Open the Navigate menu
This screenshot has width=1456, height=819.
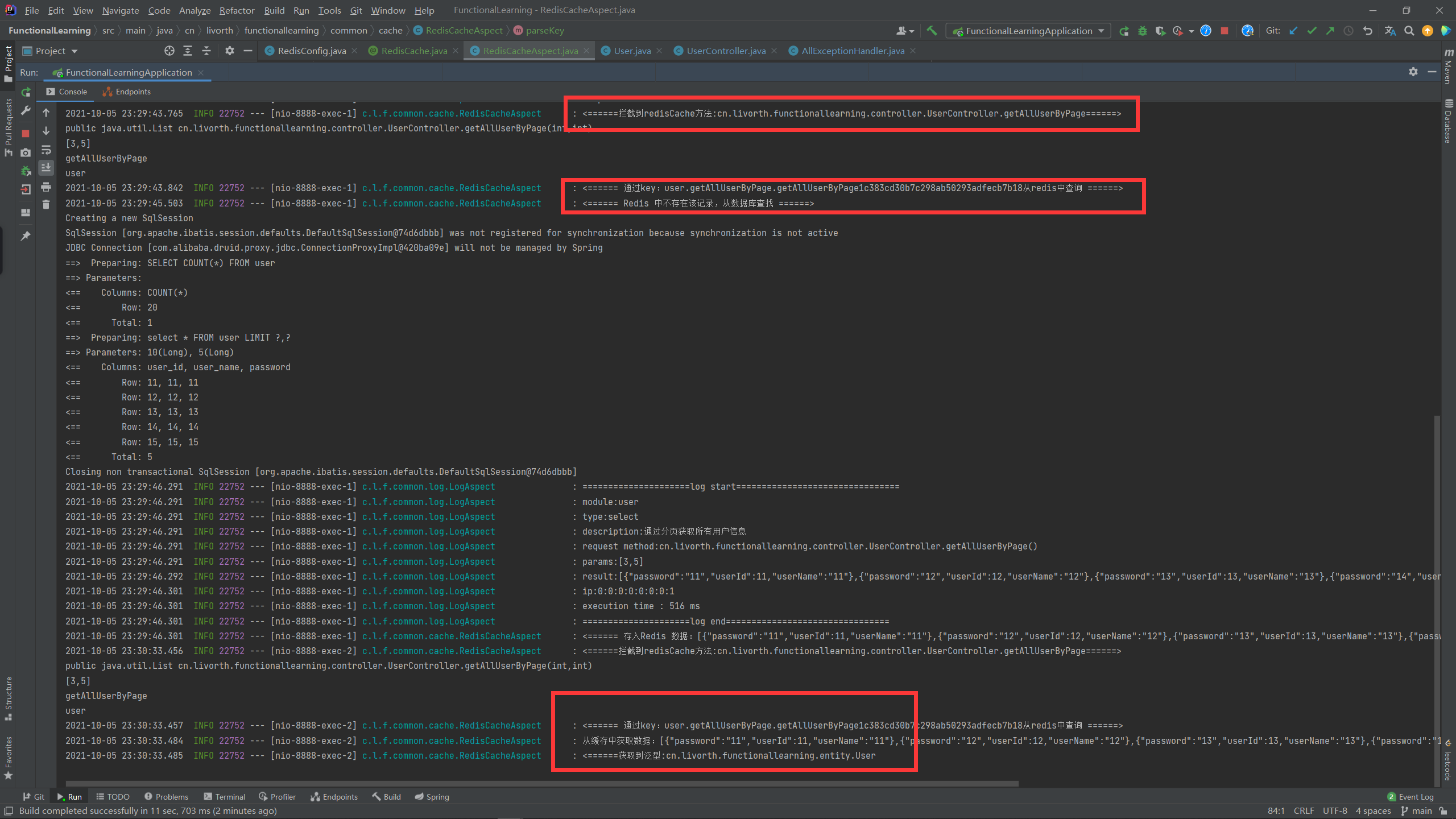[x=121, y=10]
